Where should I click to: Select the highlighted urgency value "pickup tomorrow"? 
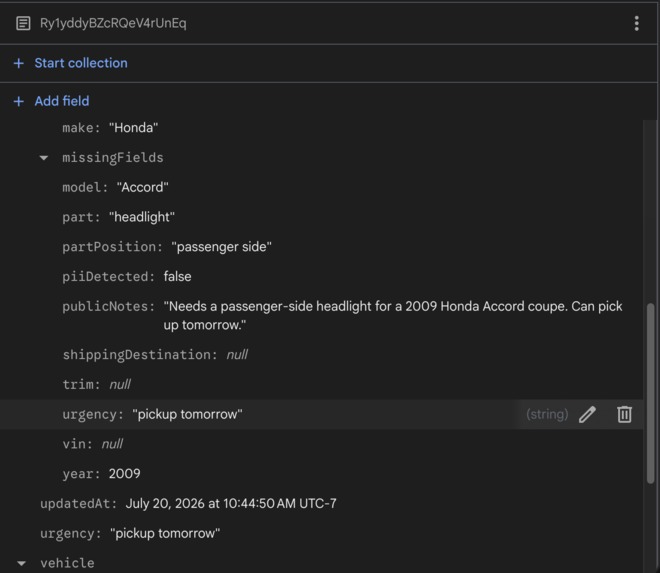click(187, 414)
